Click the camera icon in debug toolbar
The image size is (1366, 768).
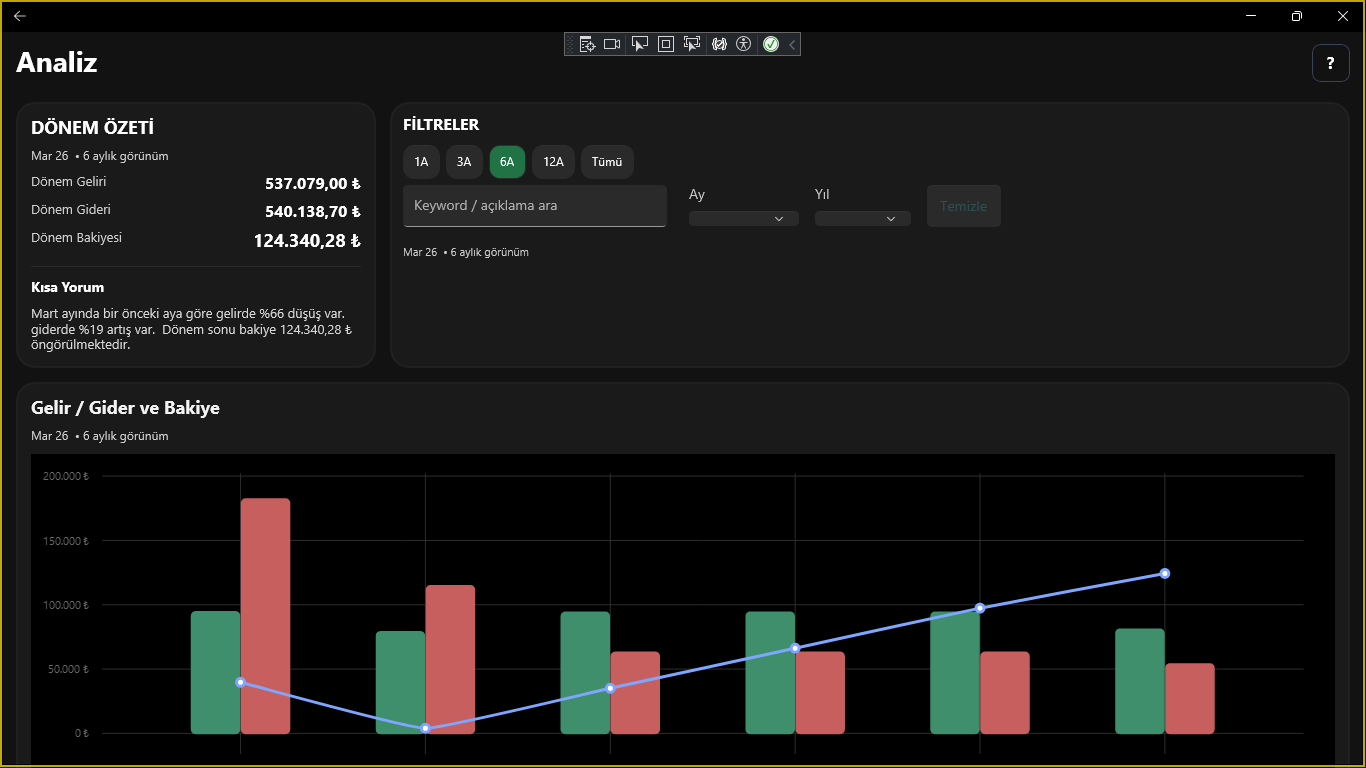click(x=612, y=44)
